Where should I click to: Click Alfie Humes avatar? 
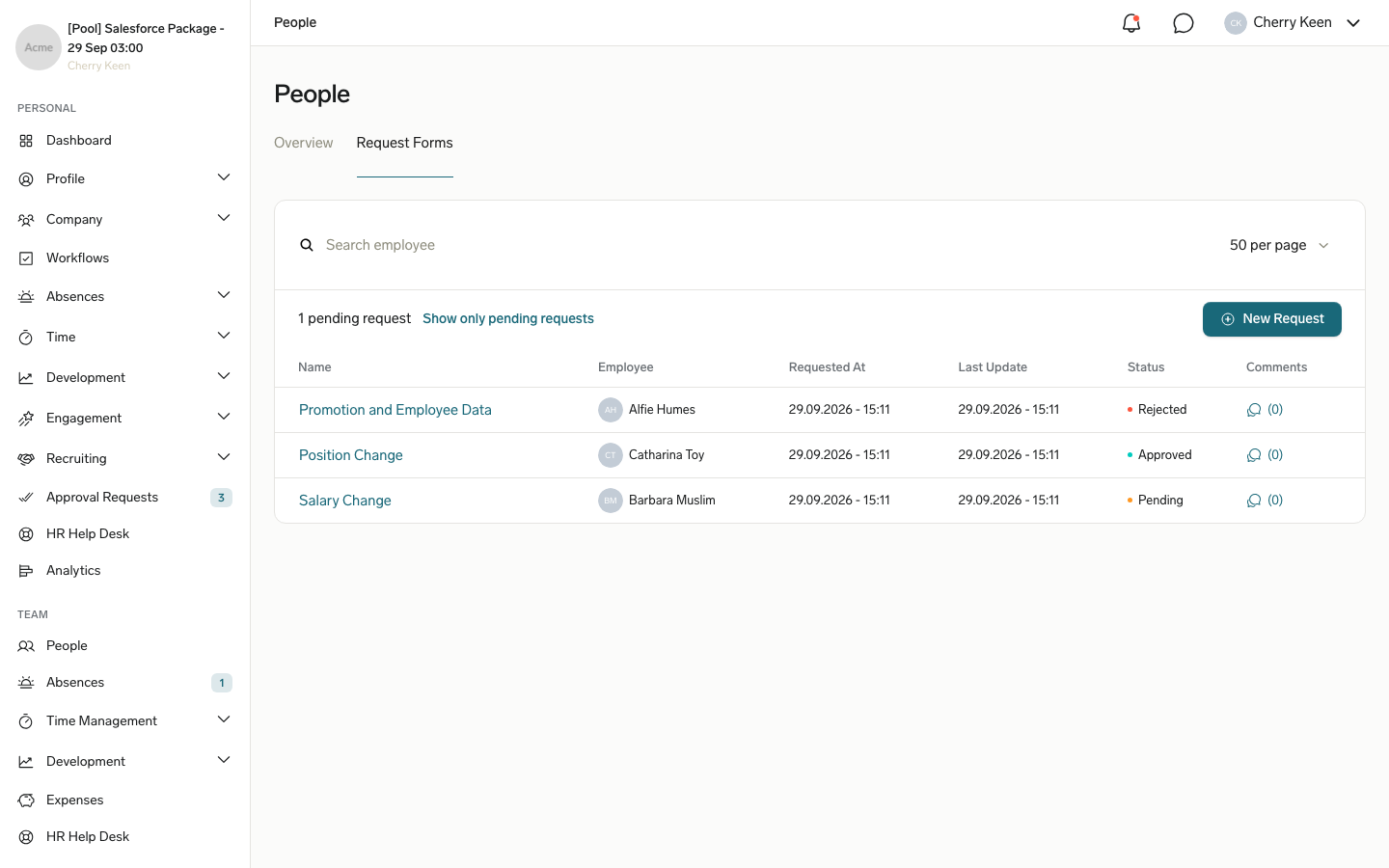[x=611, y=410]
